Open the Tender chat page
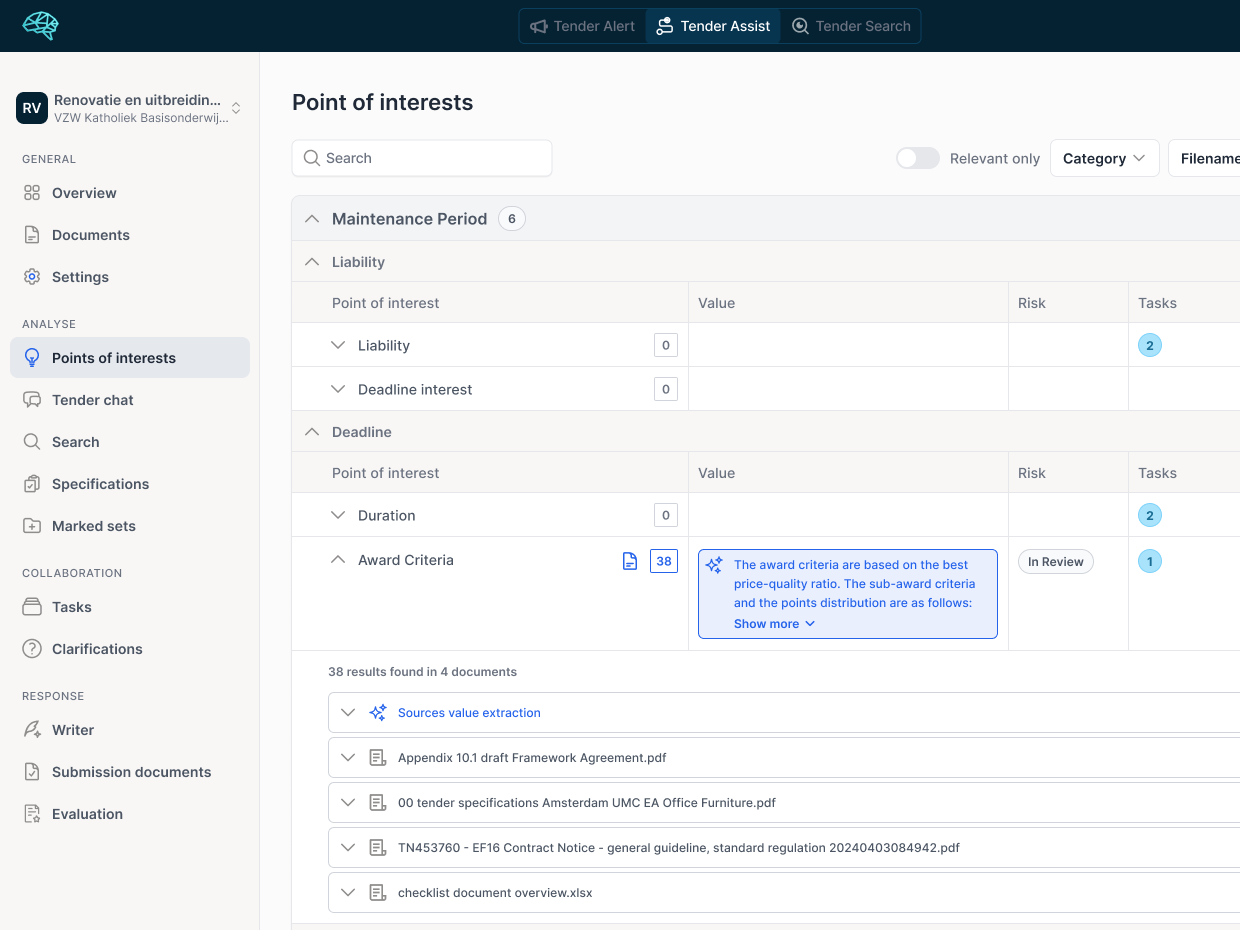This screenshot has width=1240, height=930. pyautogui.click(x=92, y=400)
